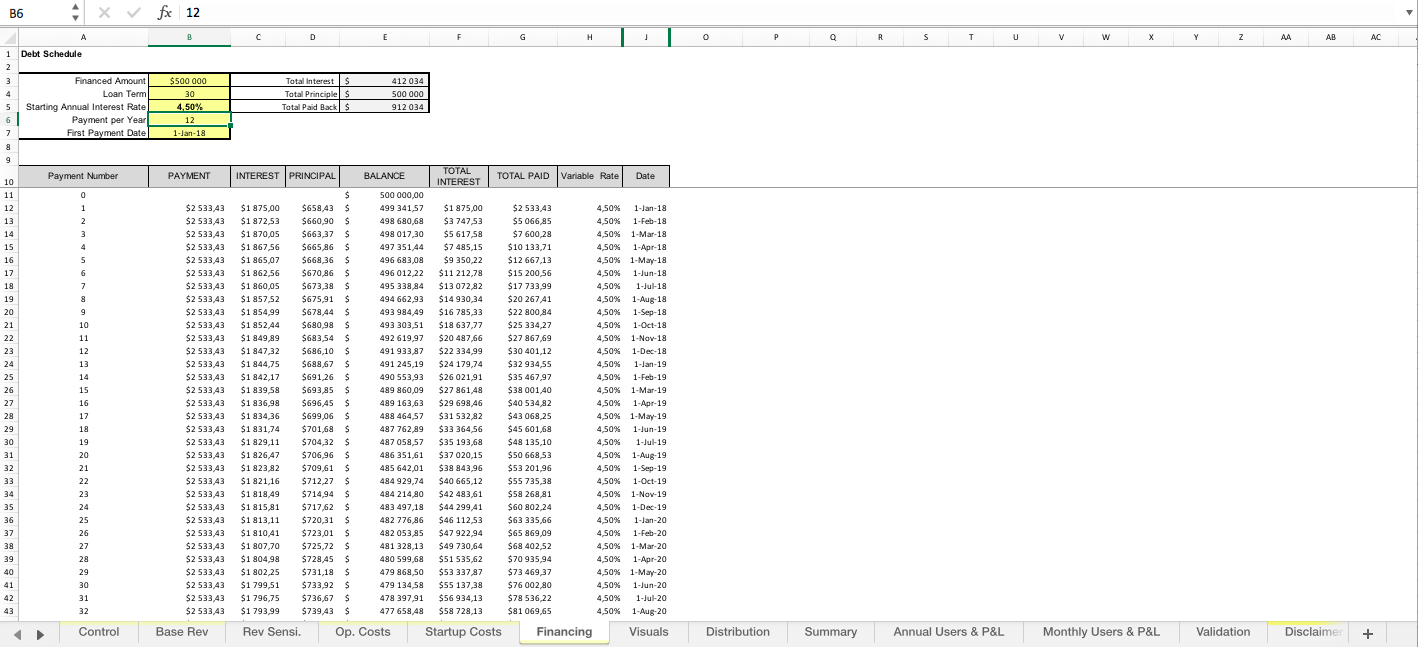Select row 43 header
This screenshot has height=647, width=1418.
click(x=8, y=611)
